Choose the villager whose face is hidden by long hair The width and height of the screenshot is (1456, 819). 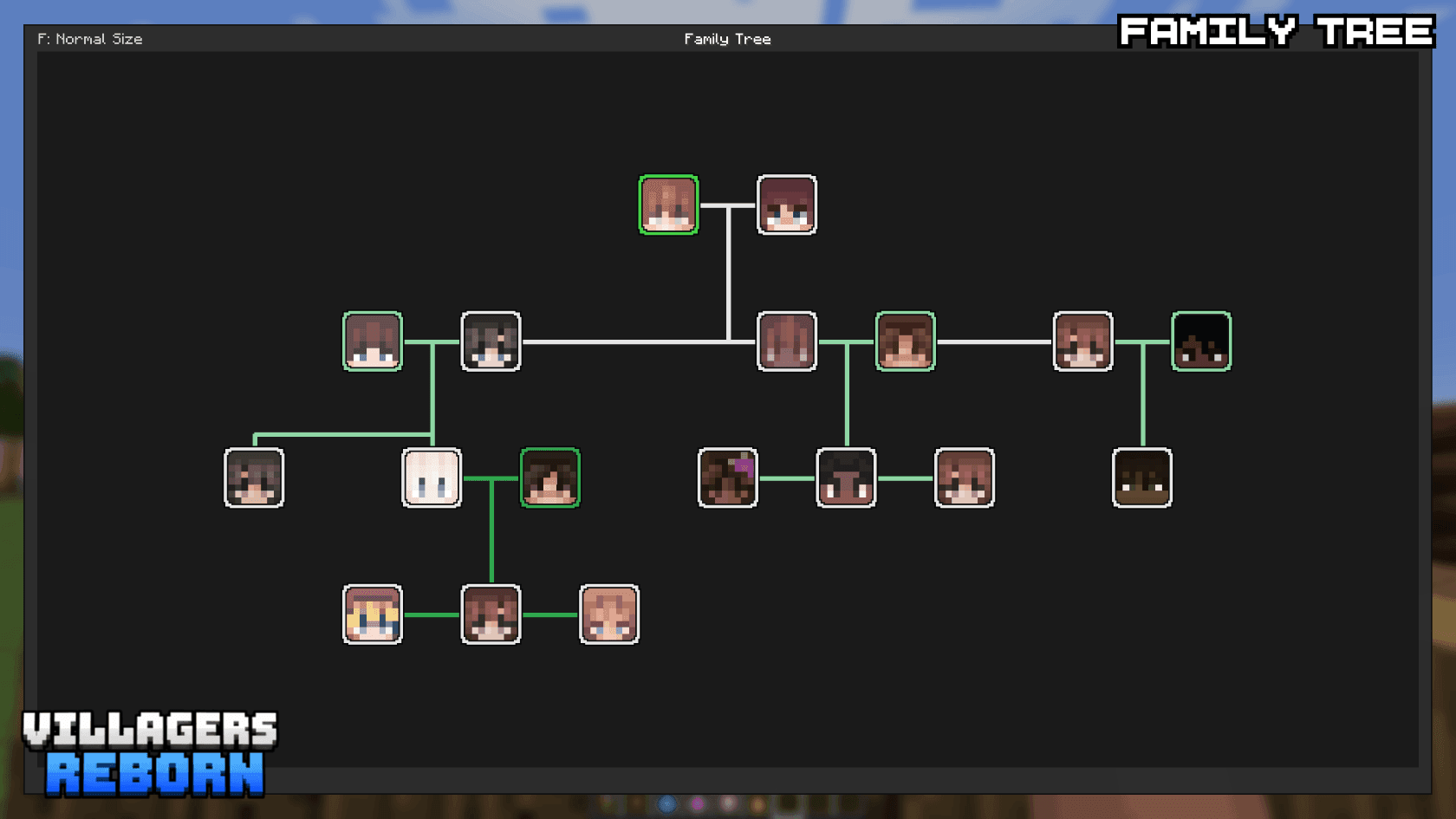[x=787, y=341]
